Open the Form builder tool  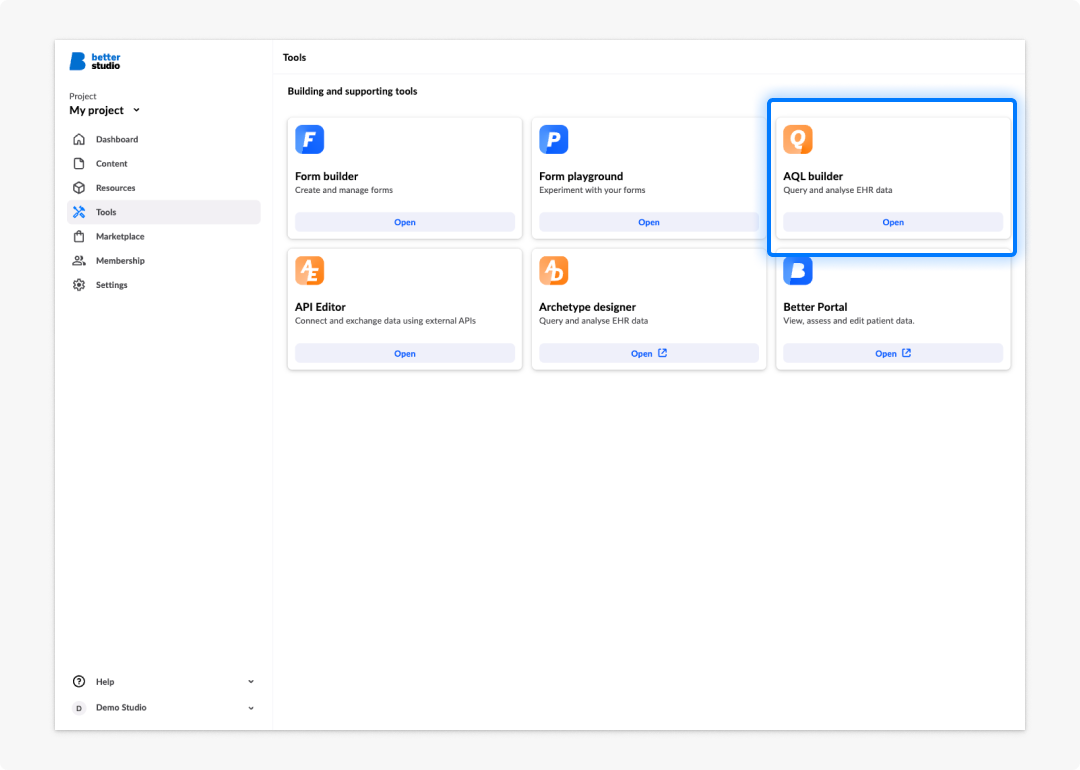click(x=405, y=222)
